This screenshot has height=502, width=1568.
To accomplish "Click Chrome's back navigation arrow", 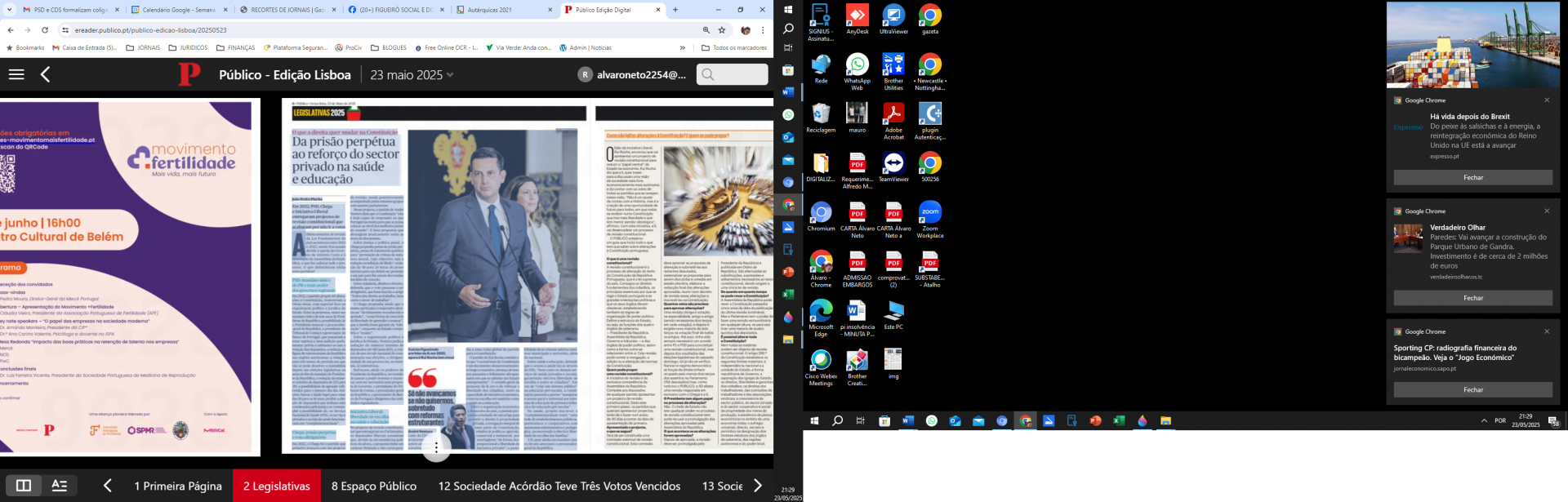I will click(x=11, y=30).
